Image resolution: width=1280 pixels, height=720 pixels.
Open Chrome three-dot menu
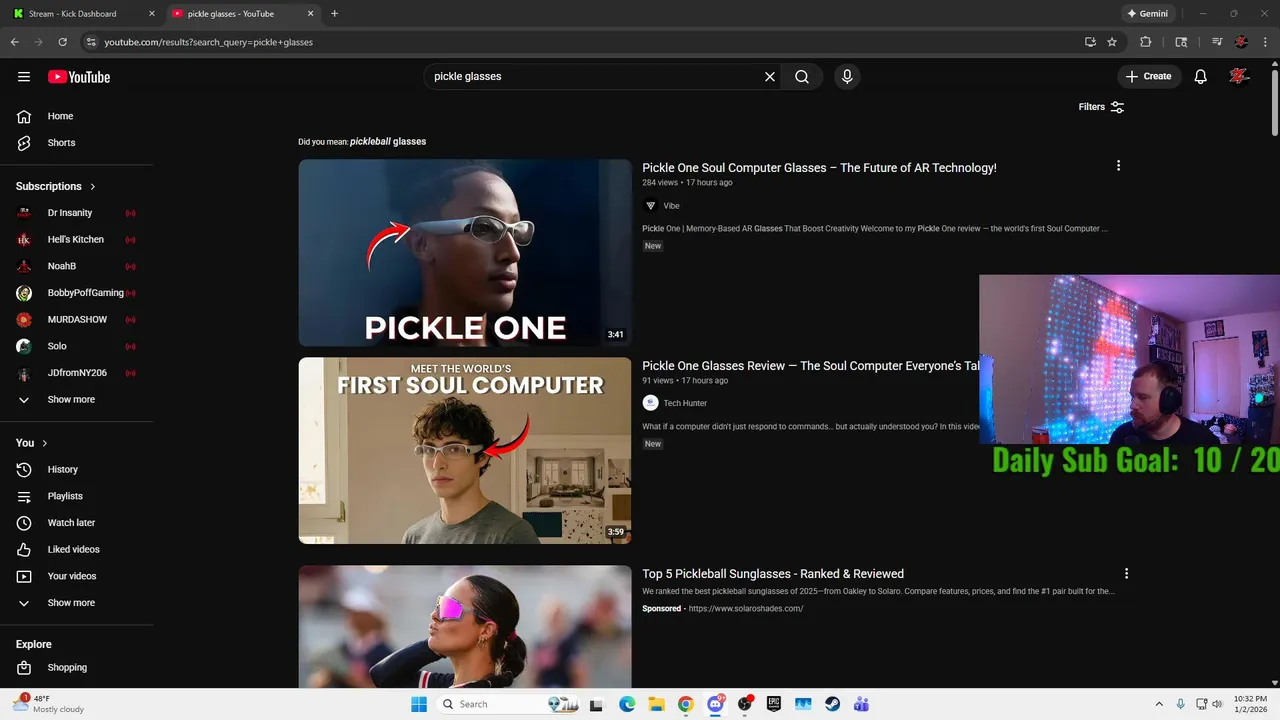(1265, 42)
